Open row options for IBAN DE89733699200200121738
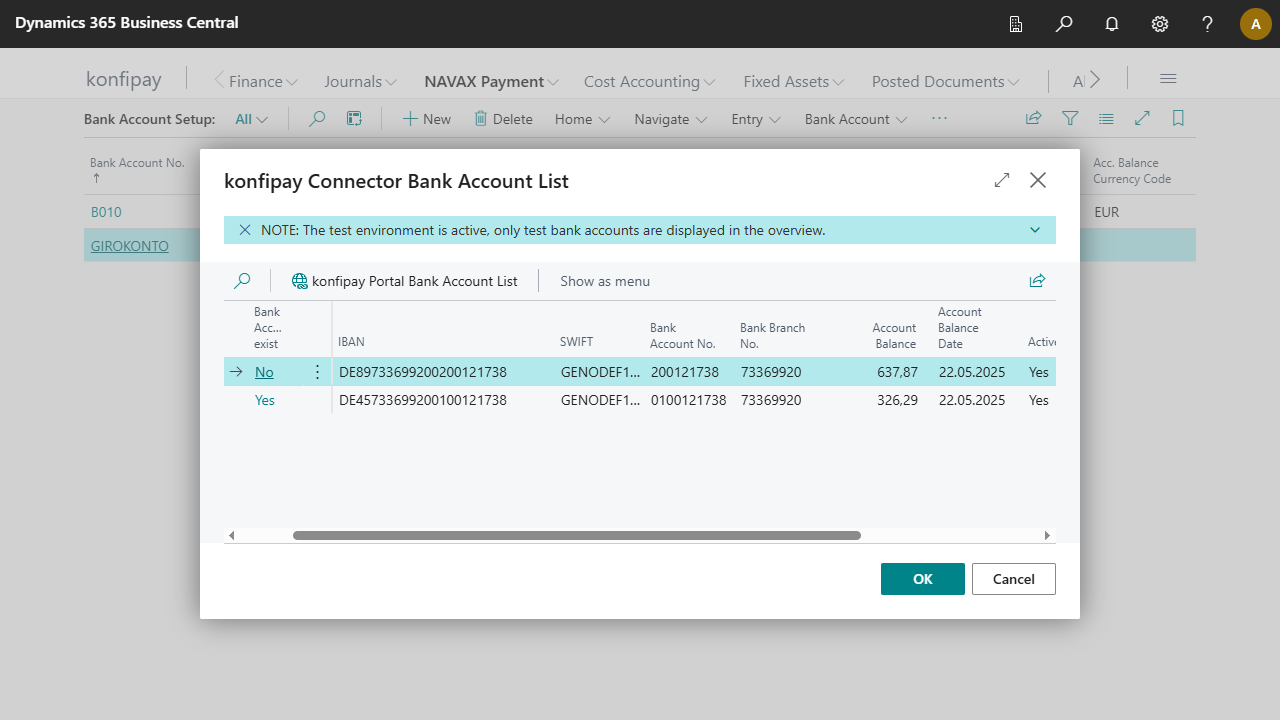1280x720 pixels. 318,372
